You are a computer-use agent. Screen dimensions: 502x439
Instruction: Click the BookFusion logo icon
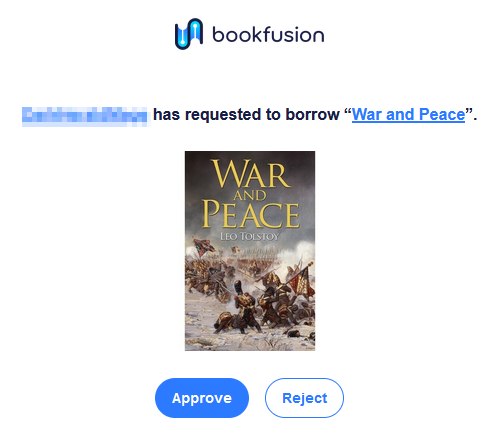tap(189, 34)
